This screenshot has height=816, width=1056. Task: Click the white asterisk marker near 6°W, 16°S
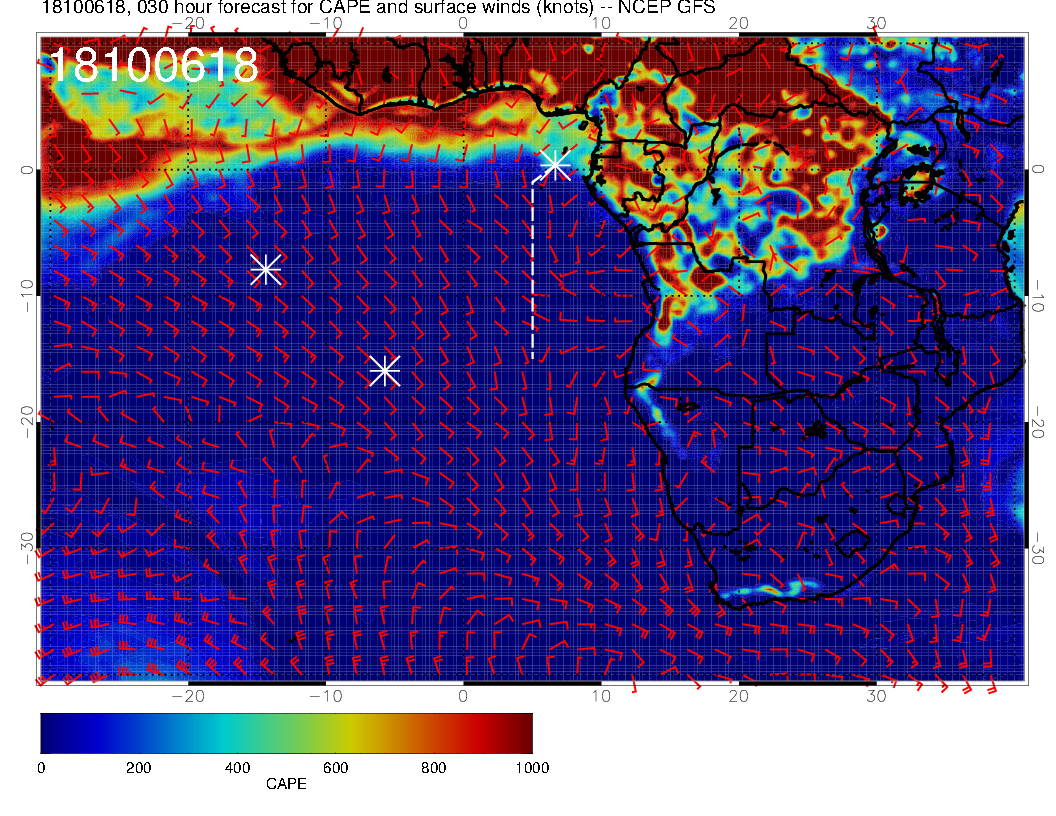pos(385,371)
